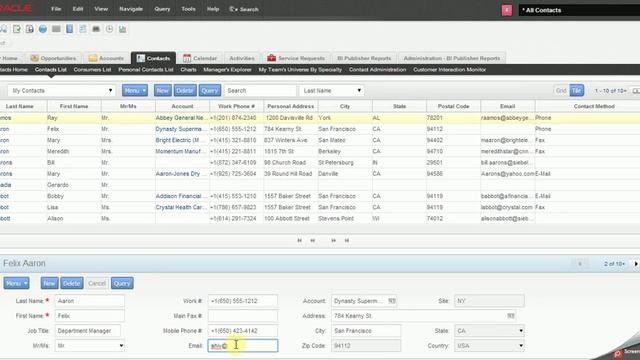The image size is (640, 360).
Task: Click Query button in form applet
Action: (x=122, y=283)
